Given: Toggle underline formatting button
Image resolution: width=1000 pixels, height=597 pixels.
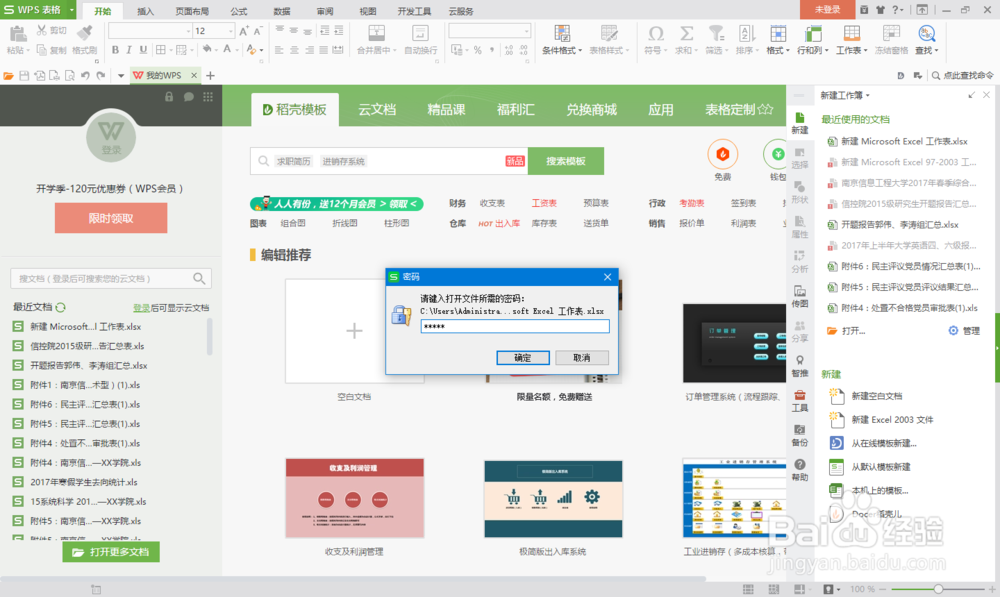Looking at the screenshot, I should [143, 50].
